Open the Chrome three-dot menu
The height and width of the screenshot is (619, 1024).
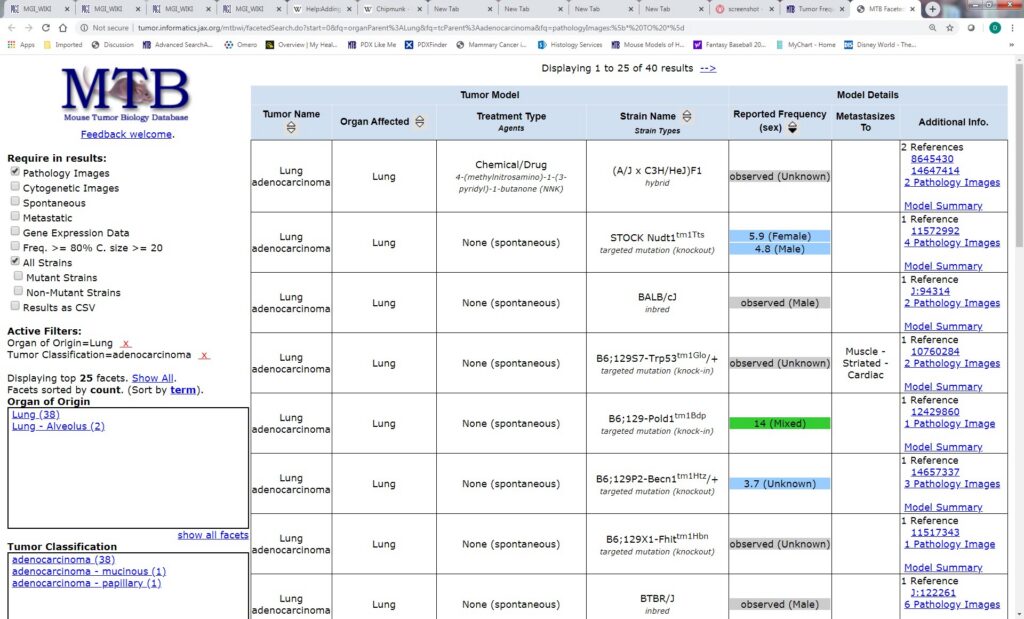(1012, 28)
